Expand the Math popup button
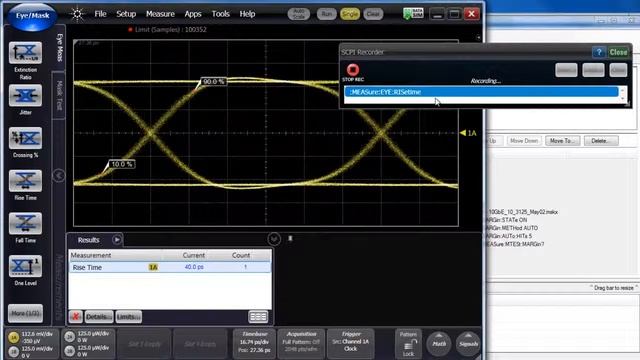 coord(439,344)
